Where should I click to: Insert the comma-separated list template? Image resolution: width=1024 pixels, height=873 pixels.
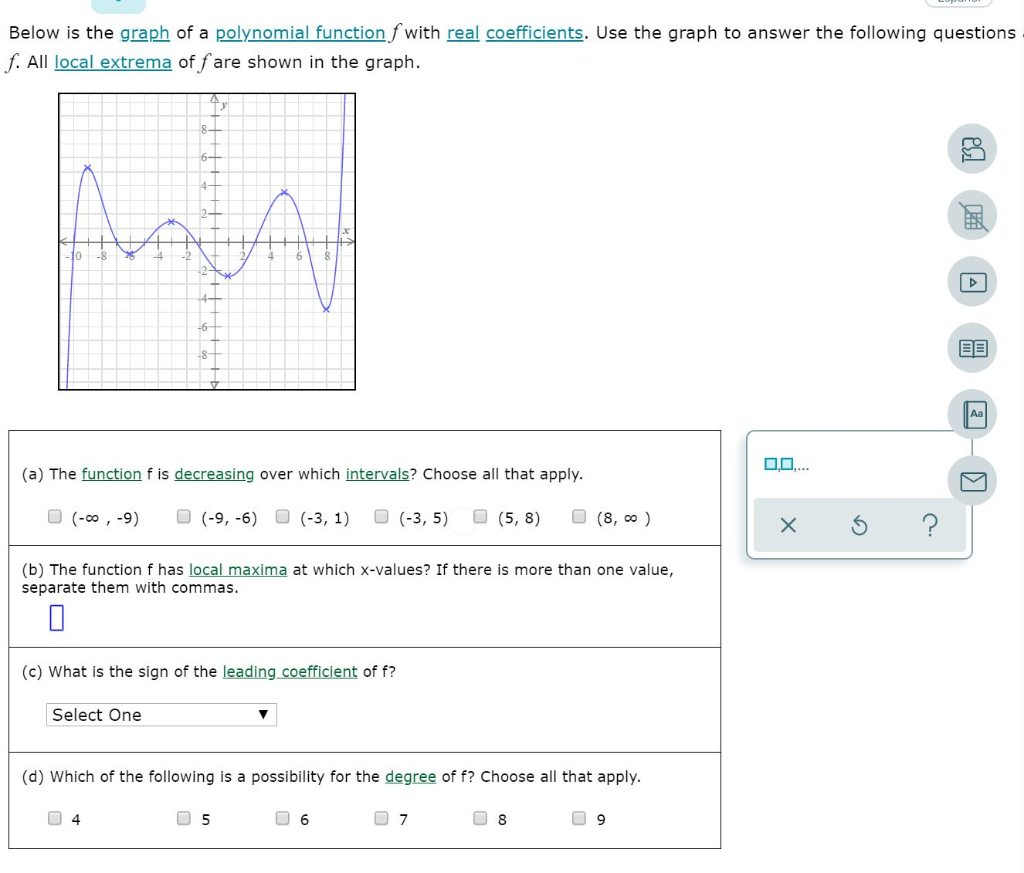[x=786, y=463]
